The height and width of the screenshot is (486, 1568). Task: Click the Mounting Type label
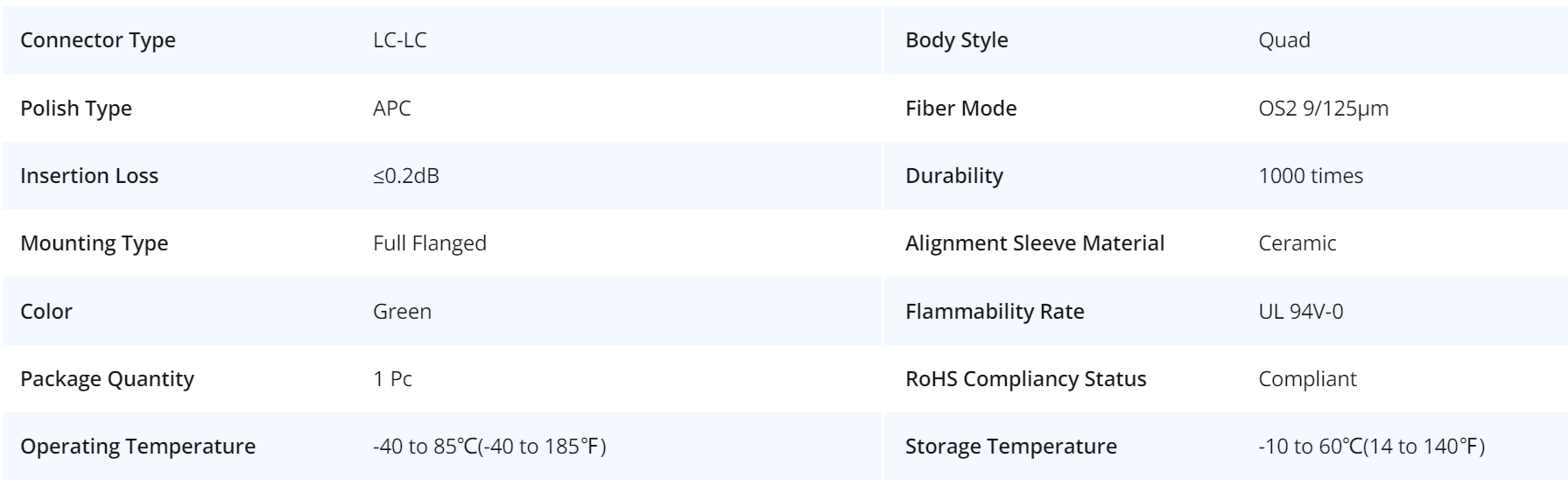(95, 243)
